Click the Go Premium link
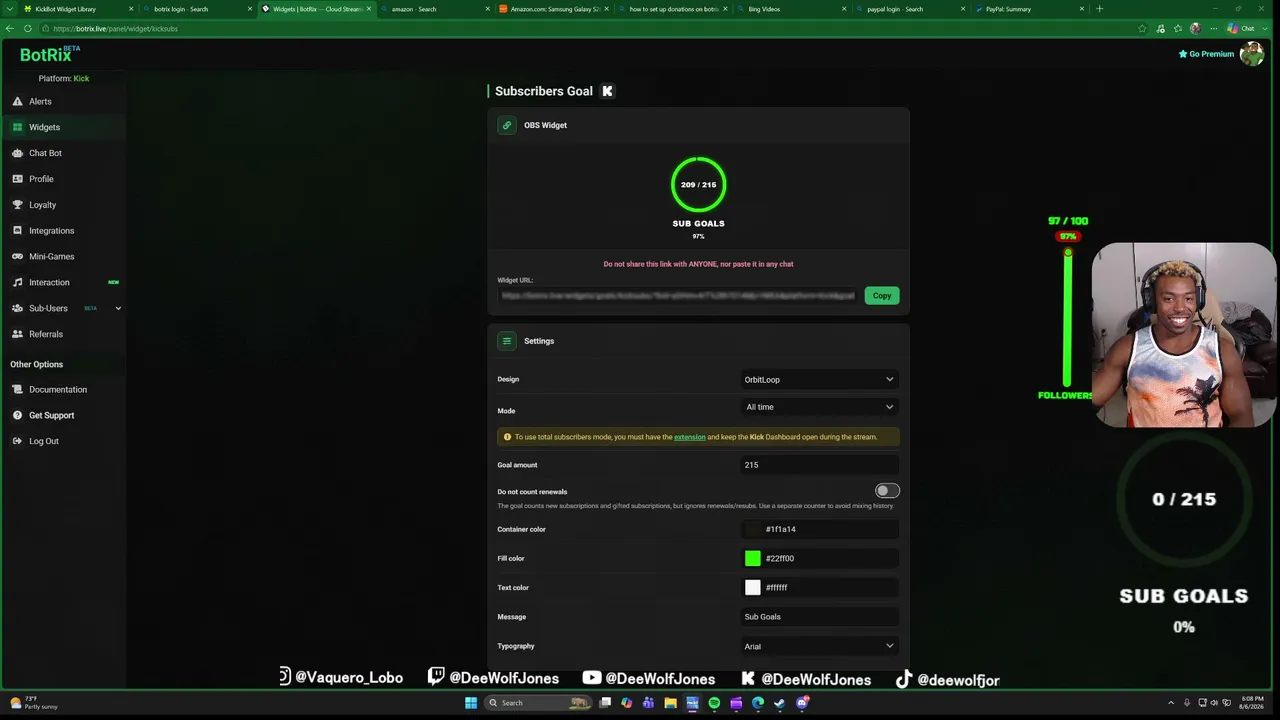Viewport: 1280px width, 720px height. click(x=1207, y=54)
